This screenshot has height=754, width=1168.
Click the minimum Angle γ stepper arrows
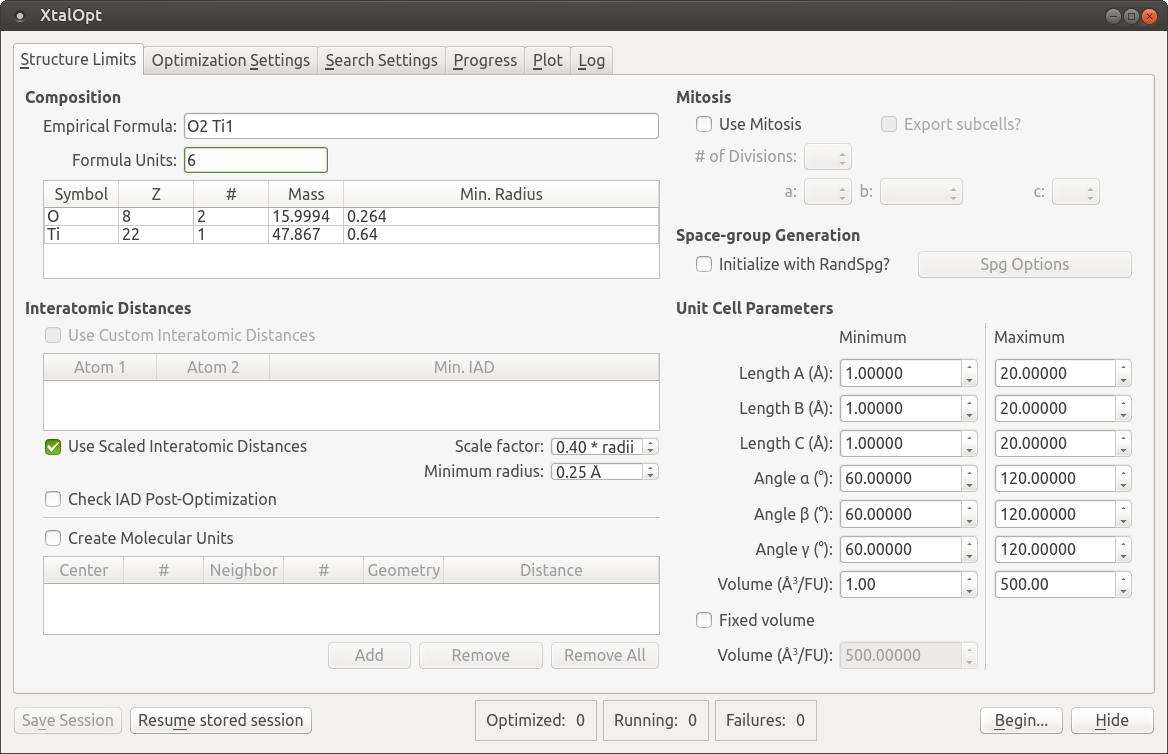[x=969, y=549]
